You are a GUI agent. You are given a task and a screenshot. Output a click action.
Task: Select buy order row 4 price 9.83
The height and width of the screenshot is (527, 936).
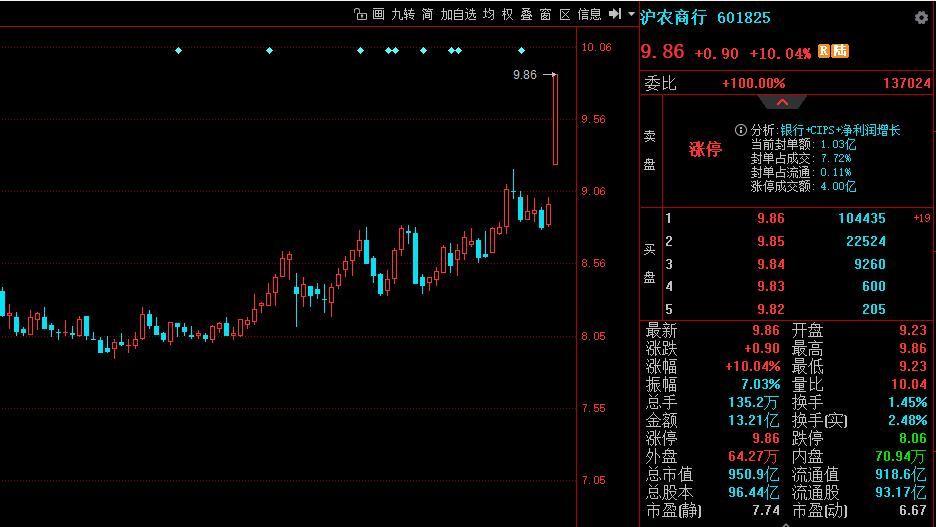pyautogui.click(x=771, y=286)
